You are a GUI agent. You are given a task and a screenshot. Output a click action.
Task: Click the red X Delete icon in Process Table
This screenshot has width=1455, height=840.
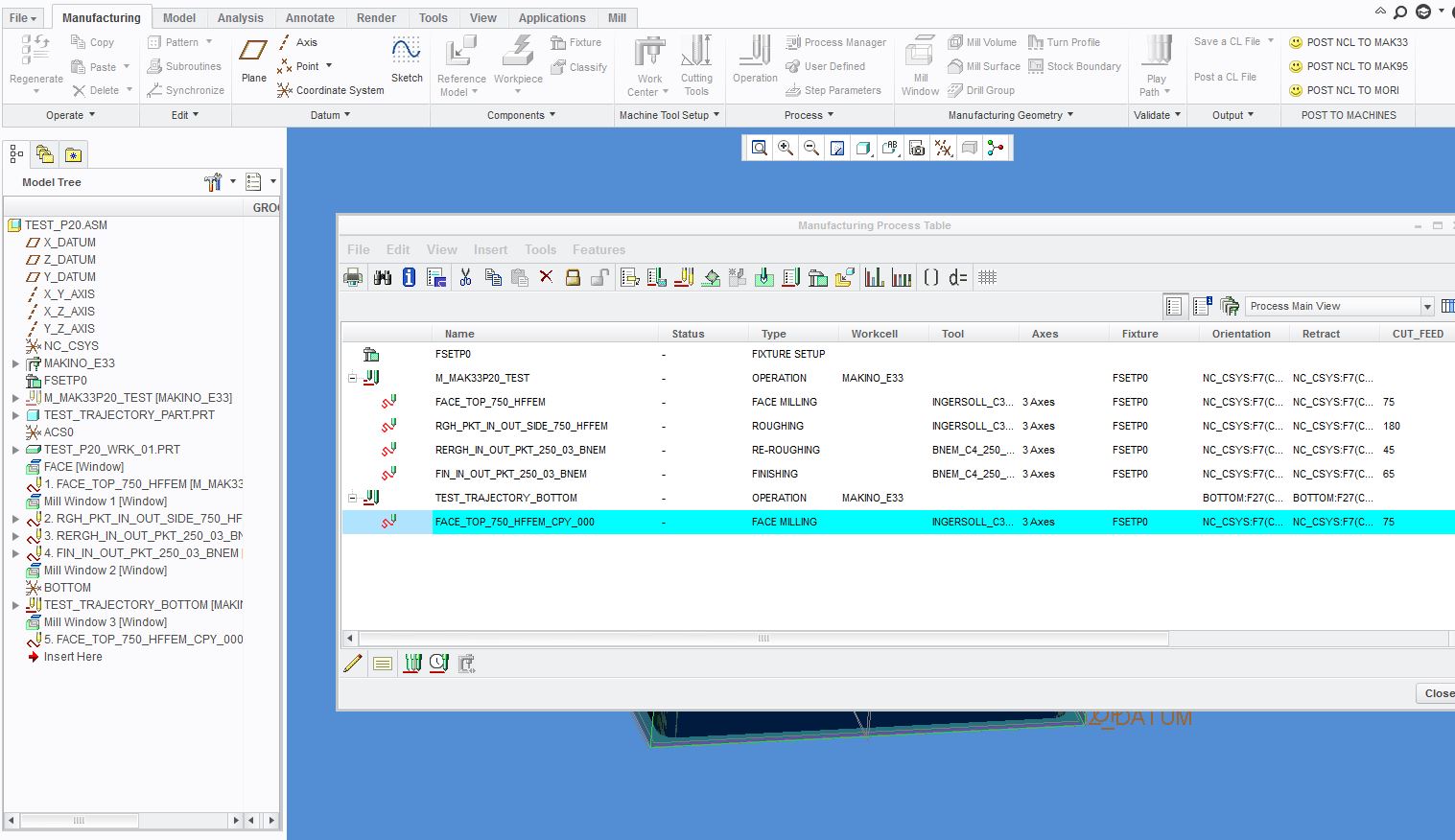tap(546, 277)
